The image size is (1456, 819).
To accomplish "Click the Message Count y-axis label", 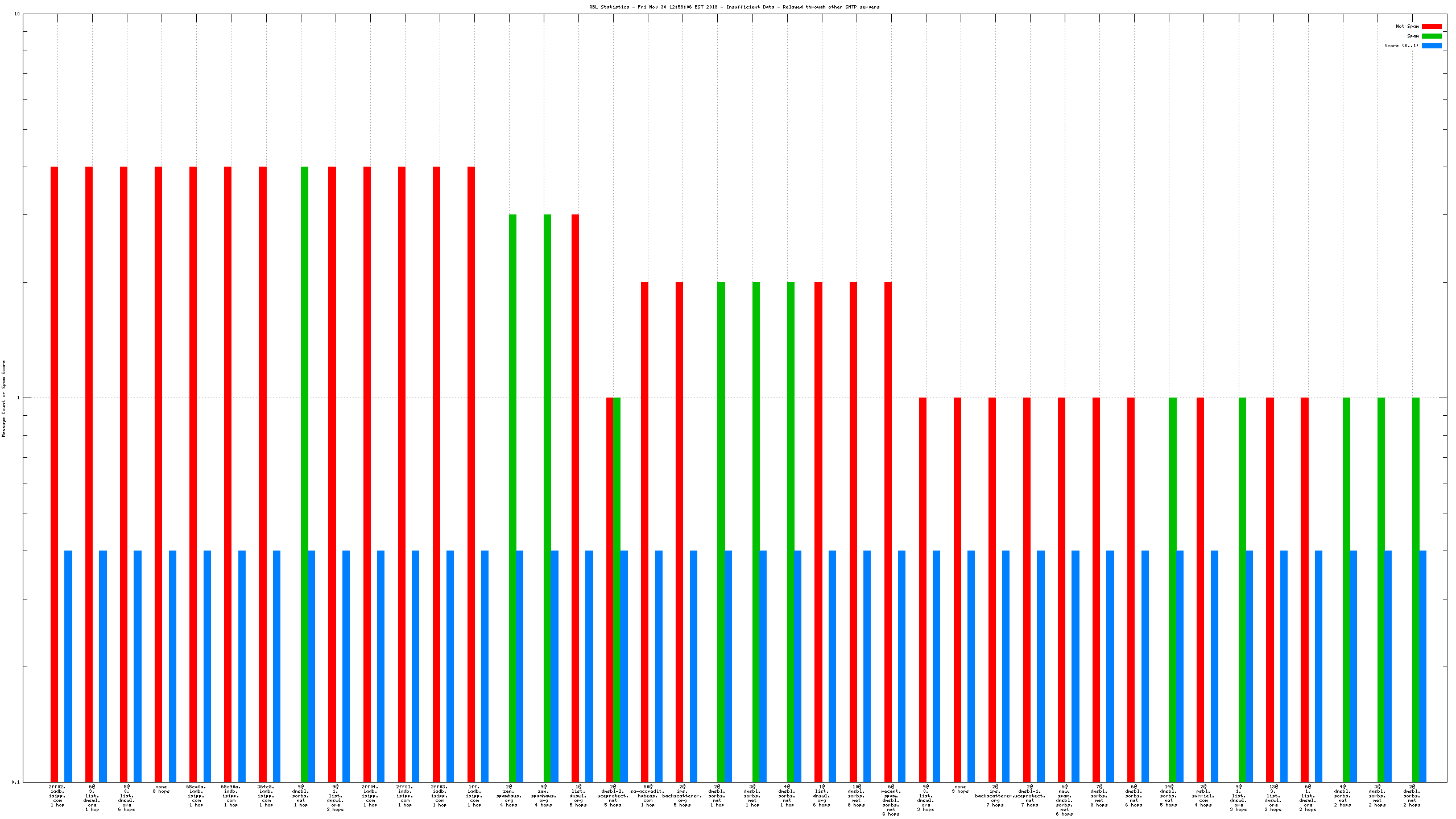I will coord(3,398).
